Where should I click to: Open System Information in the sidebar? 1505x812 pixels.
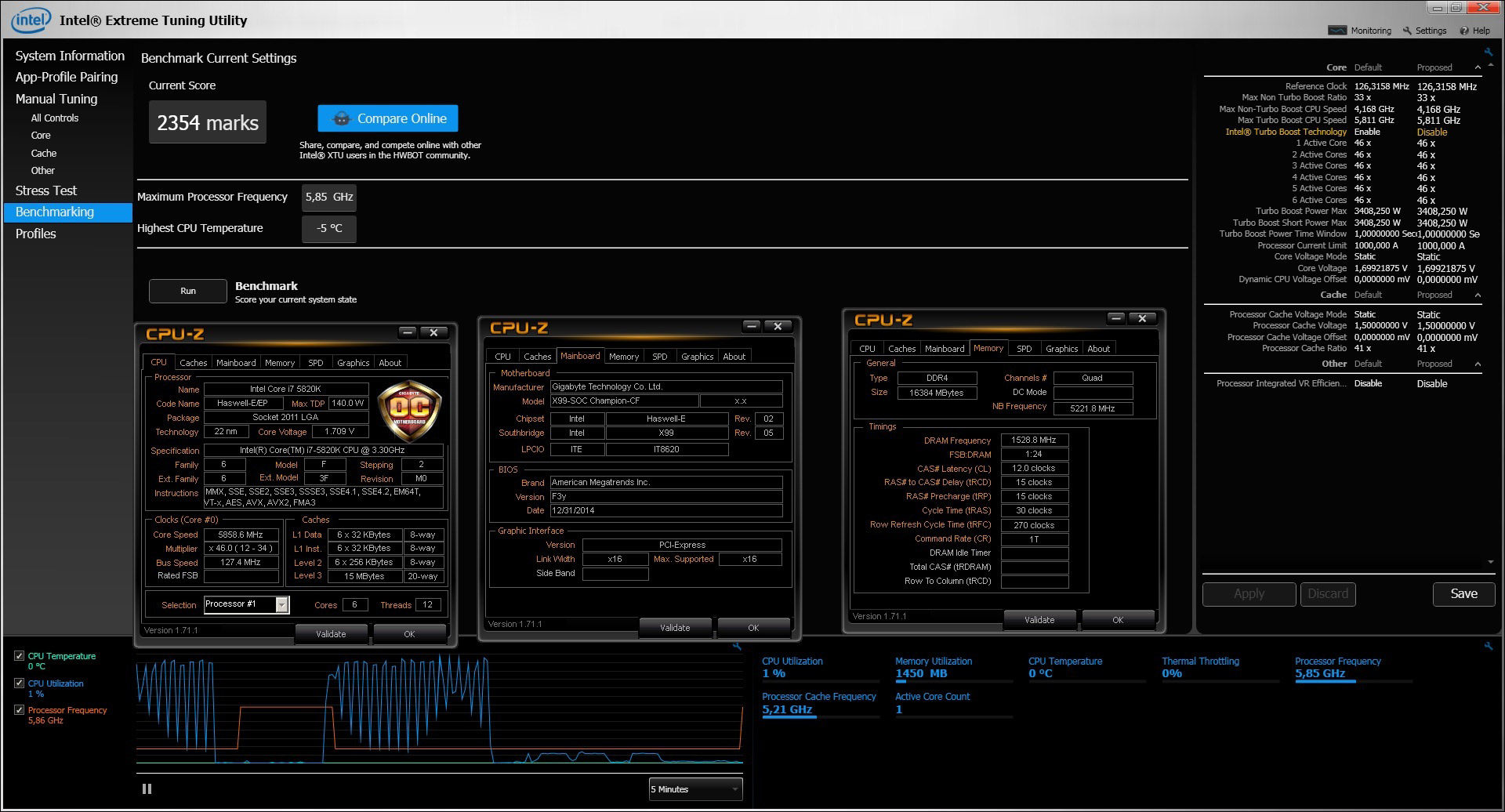[x=70, y=56]
